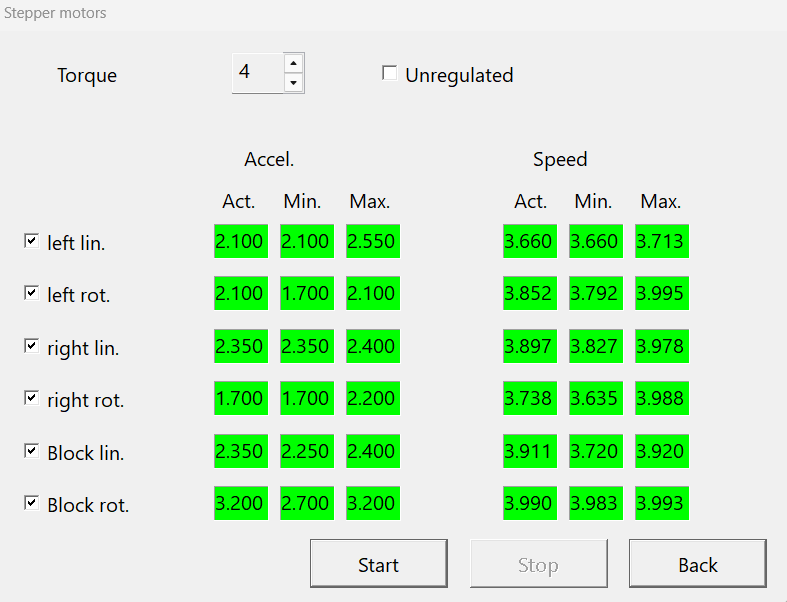Select right rot. Speed Min. value 3.635
The height and width of the screenshot is (602, 787).
[x=596, y=398]
